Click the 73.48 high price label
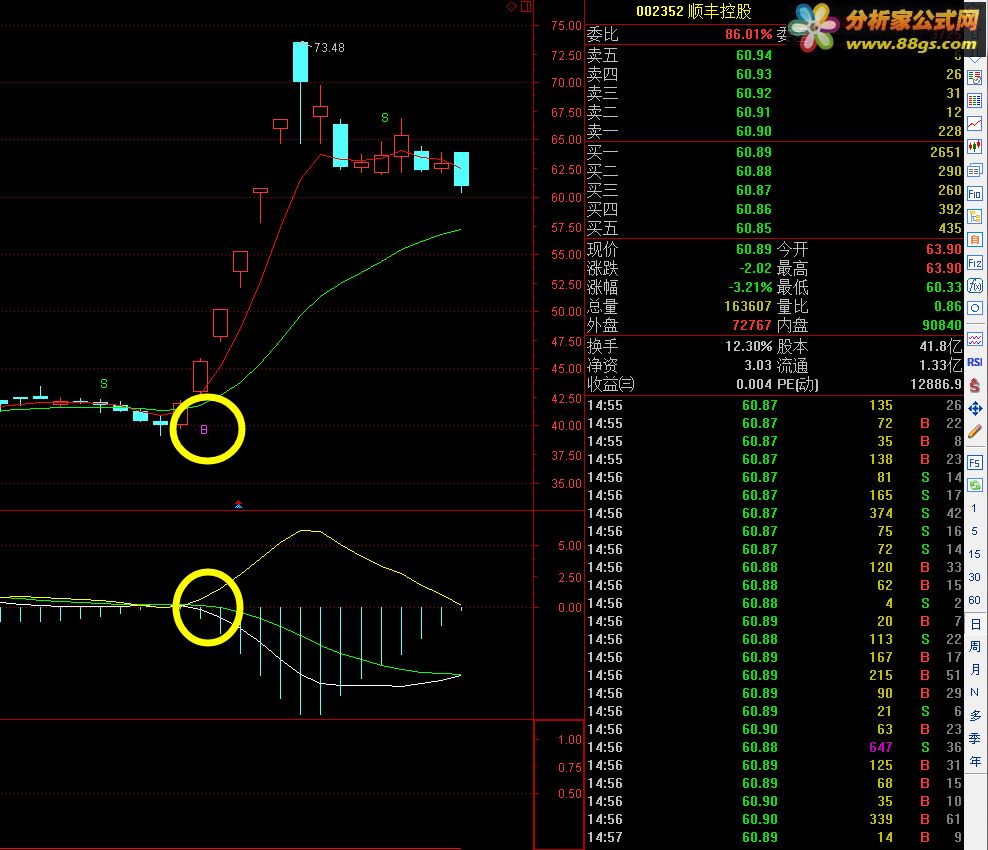 (329, 48)
